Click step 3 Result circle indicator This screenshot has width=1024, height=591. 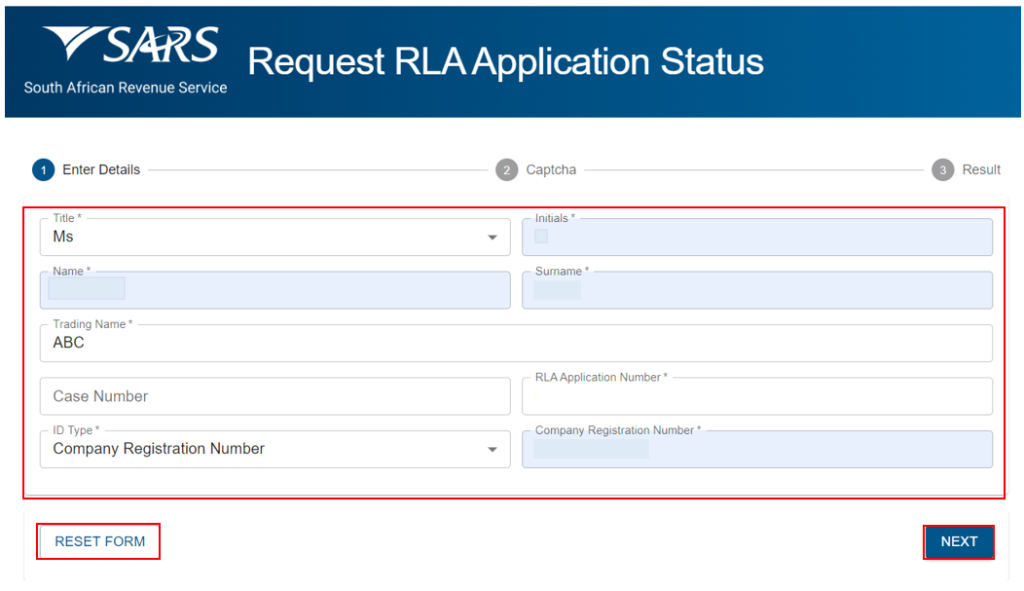[942, 170]
